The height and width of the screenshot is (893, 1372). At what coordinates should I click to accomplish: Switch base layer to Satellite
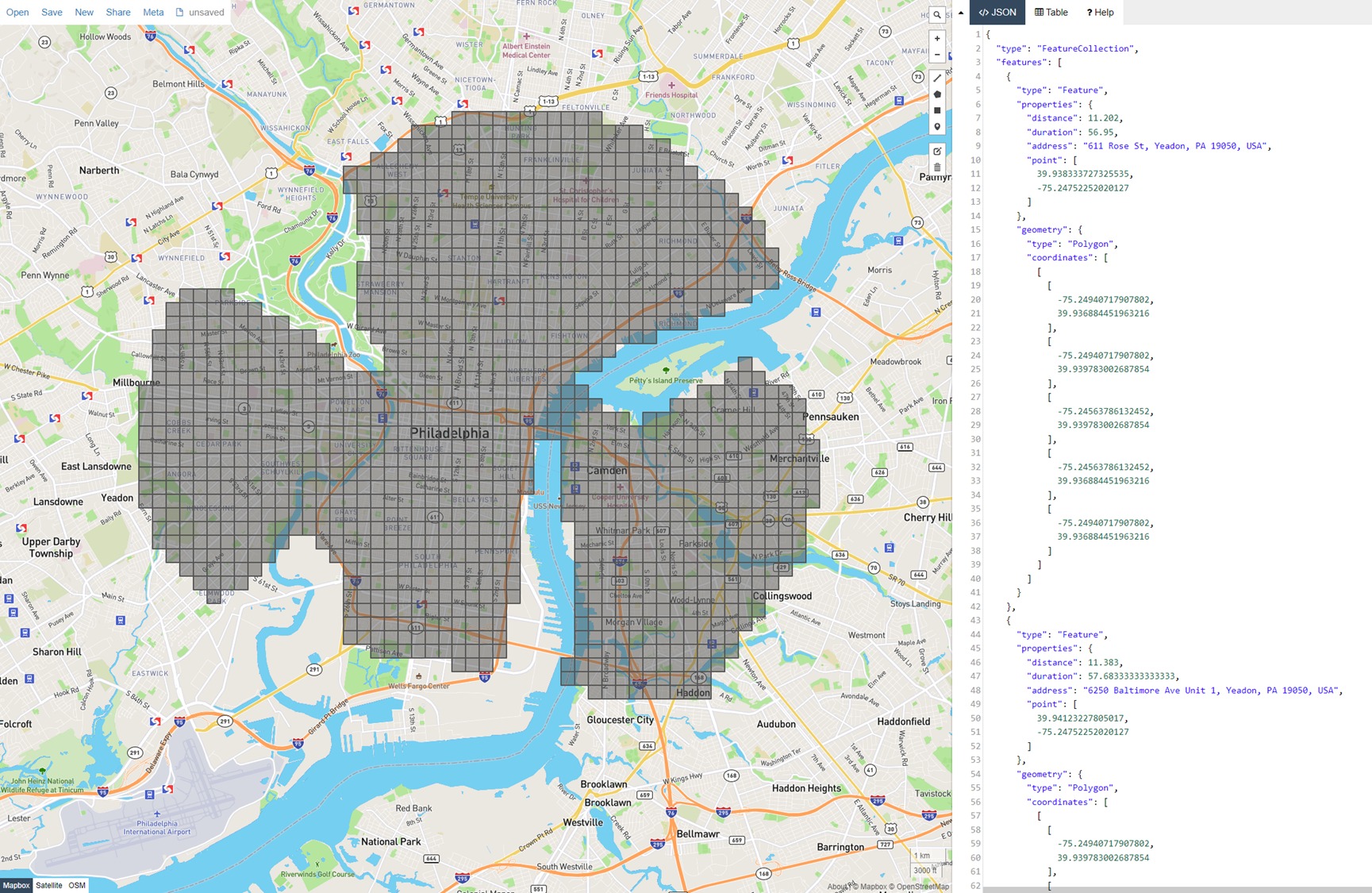point(49,885)
